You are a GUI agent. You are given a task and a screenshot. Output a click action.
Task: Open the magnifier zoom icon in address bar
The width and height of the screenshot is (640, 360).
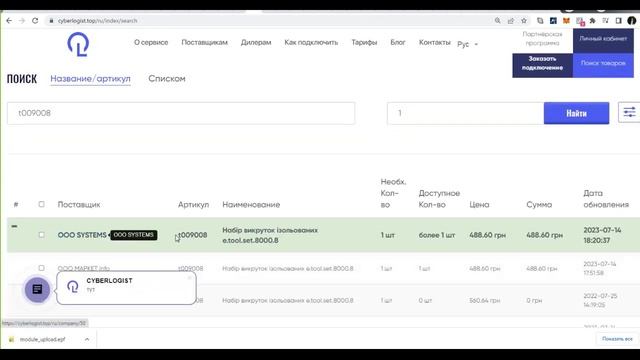coord(498,20)
